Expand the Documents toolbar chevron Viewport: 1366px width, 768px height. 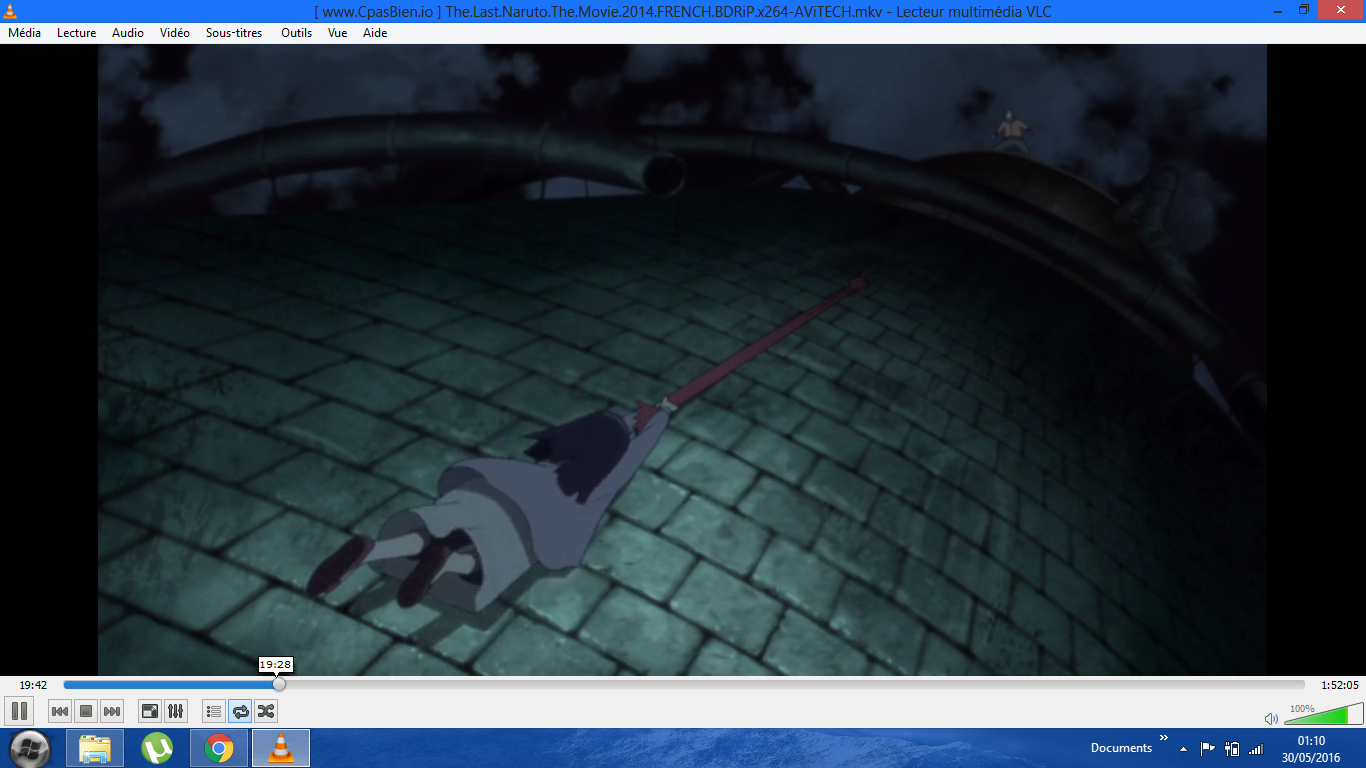[1164, 738]
